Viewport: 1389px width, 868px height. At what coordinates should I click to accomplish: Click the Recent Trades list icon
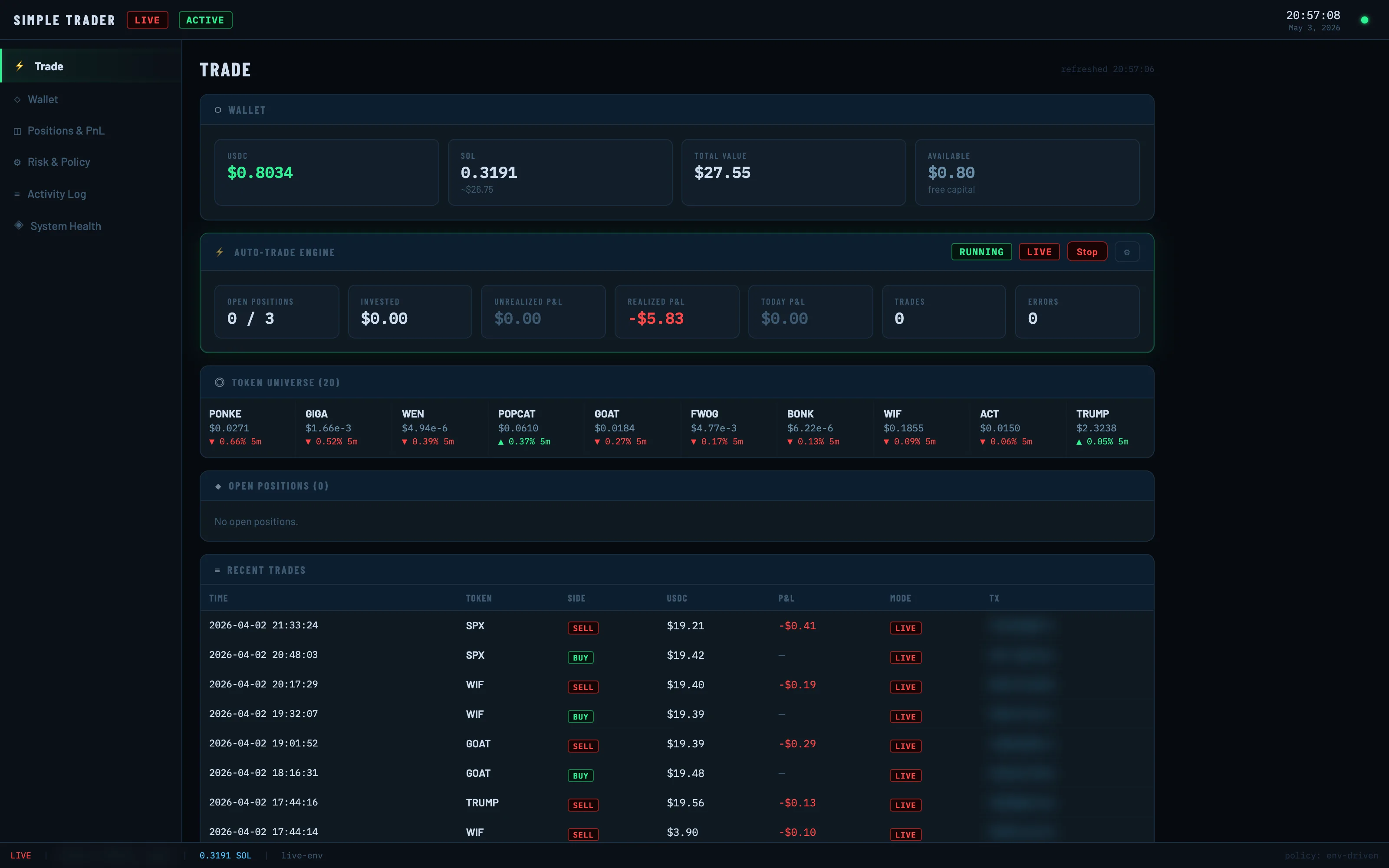[217, 570]
